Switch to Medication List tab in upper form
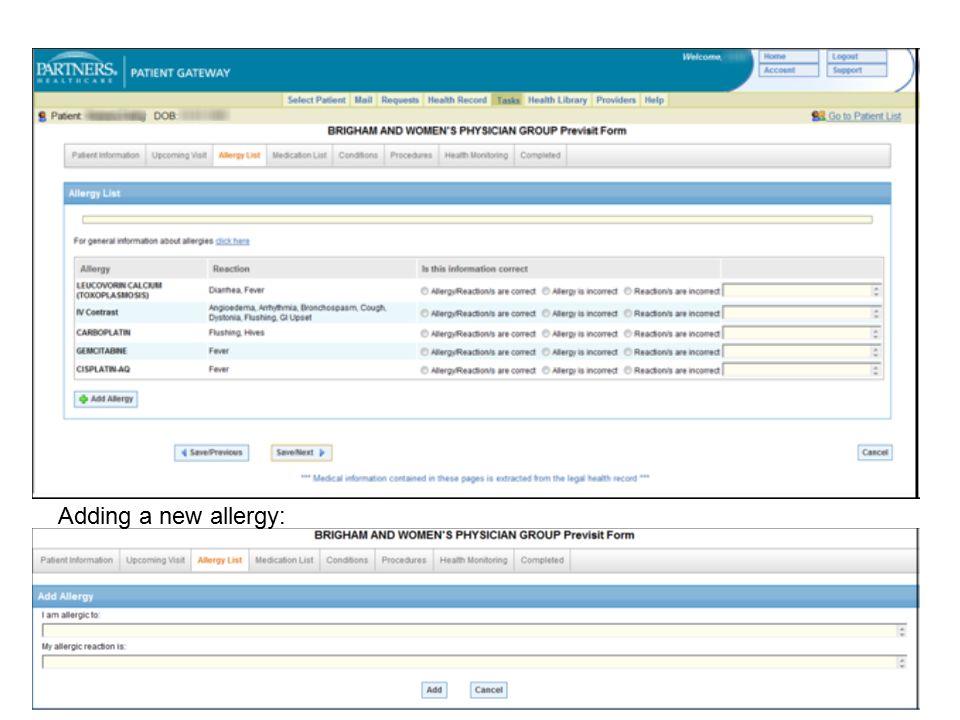The width and height of the screenshot is (960, 720). pyautogui.click(x=299, y=156)
